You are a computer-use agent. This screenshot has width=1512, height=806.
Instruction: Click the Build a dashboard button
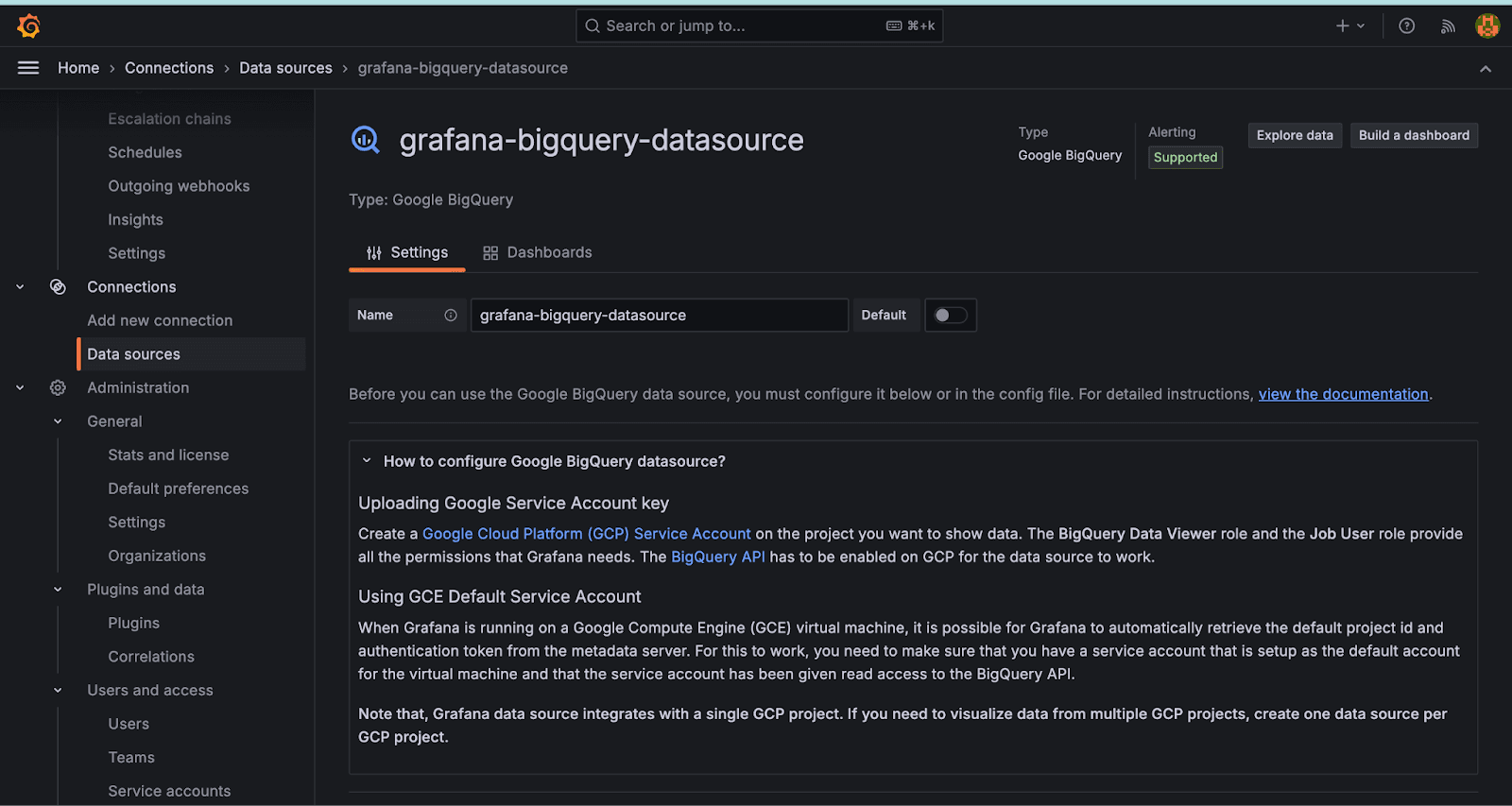[1414, 136]
